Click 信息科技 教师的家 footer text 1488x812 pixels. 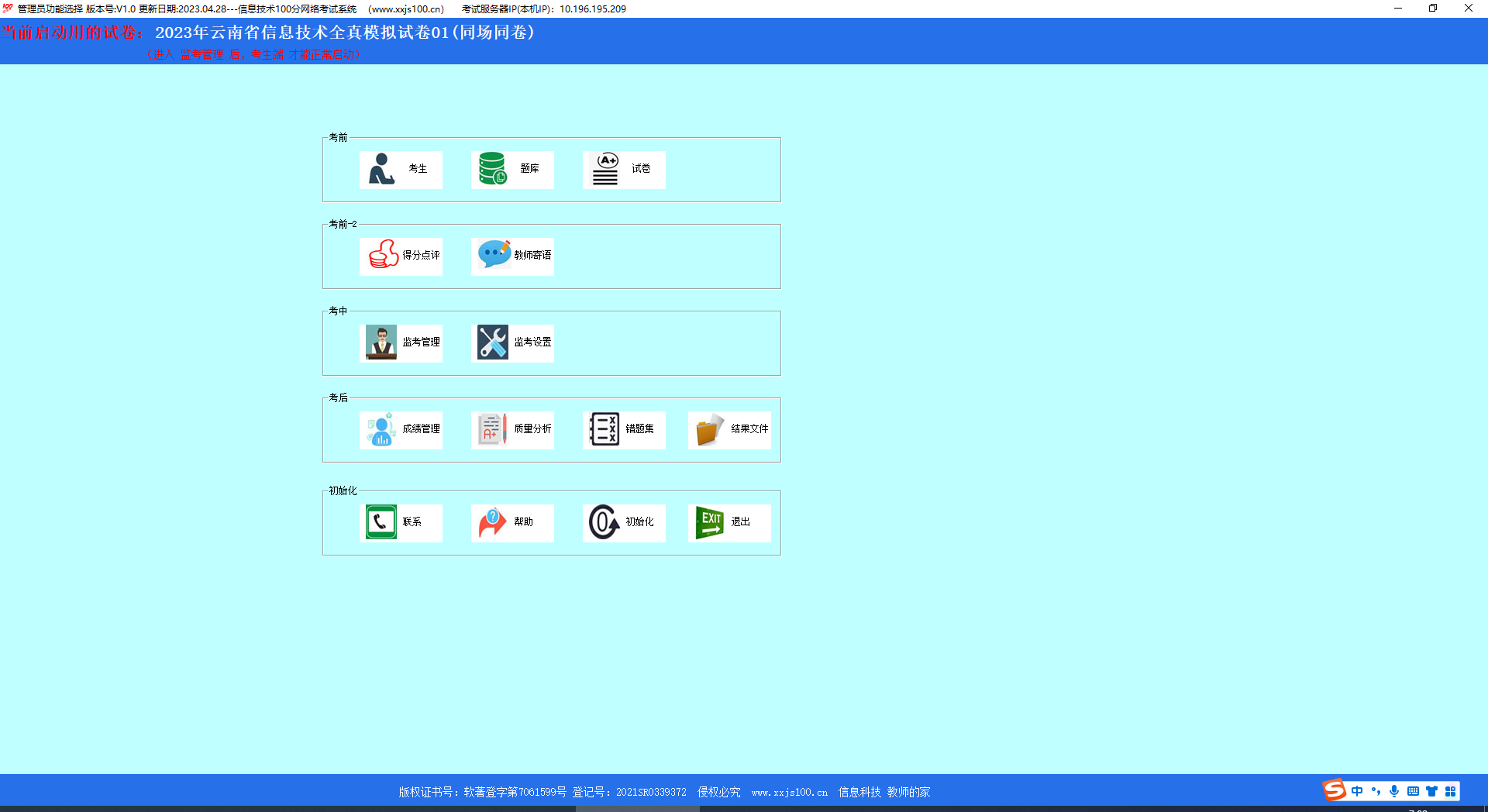(883, 792)
